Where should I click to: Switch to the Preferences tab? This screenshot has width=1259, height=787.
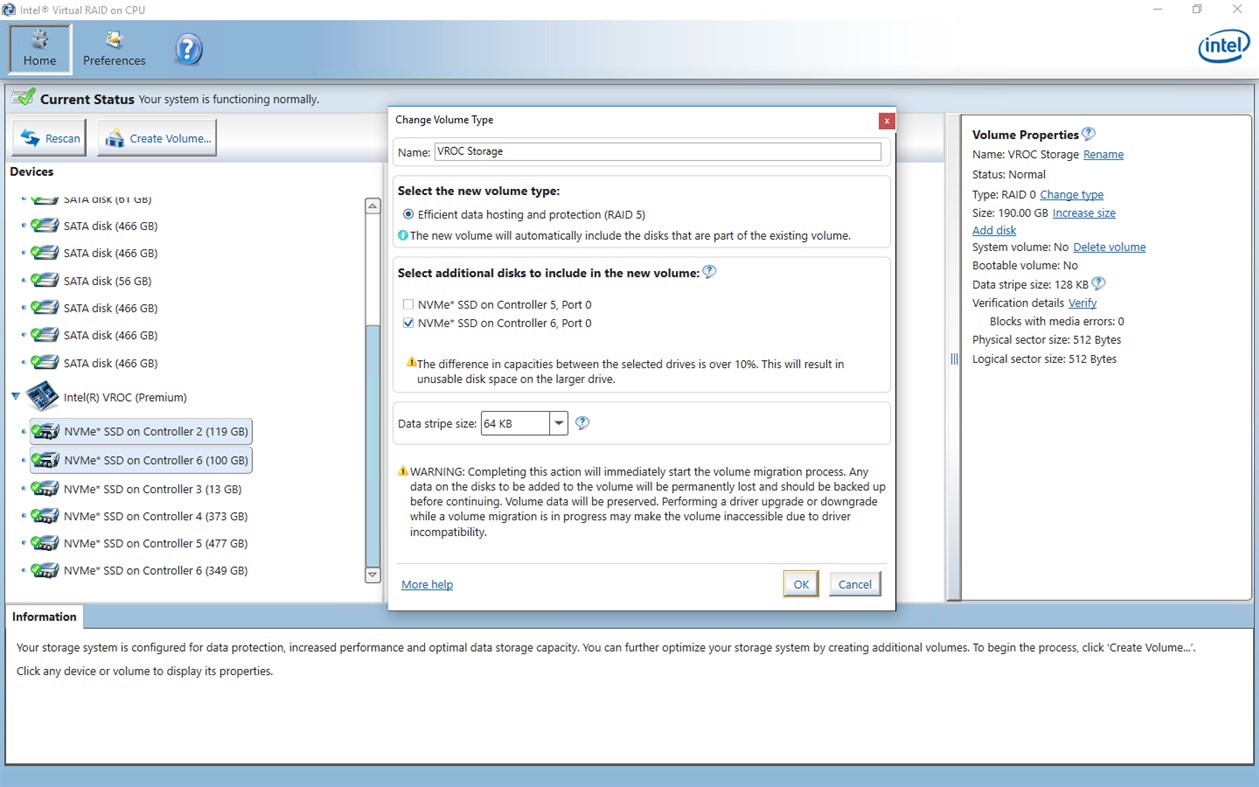click(113, 48)
